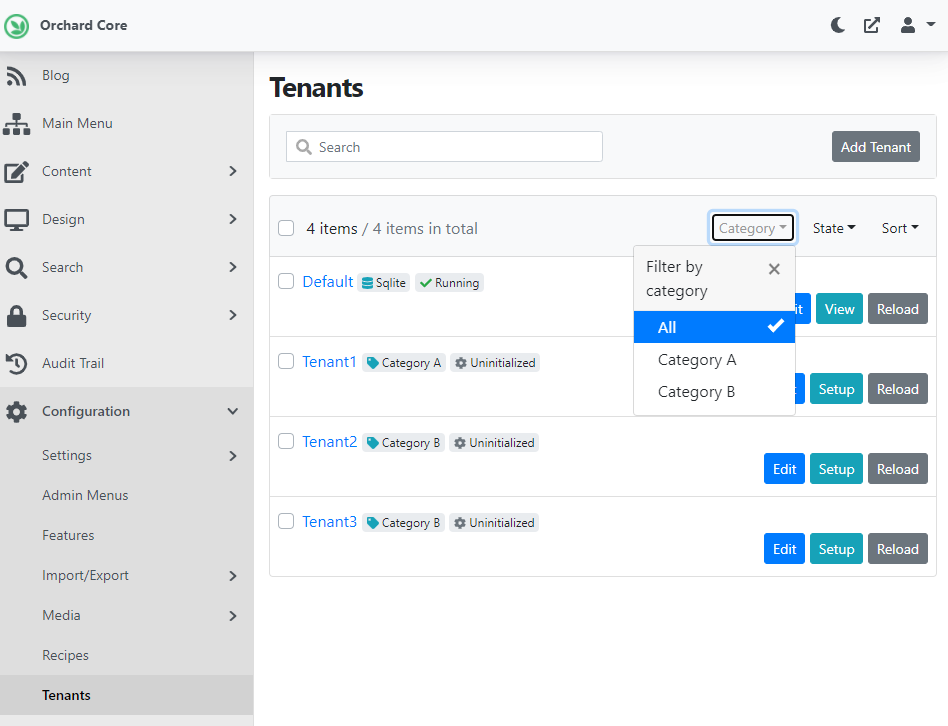Click Tenant1's Uninitialized status badge

pyautogui.click(x=495, y=363)
